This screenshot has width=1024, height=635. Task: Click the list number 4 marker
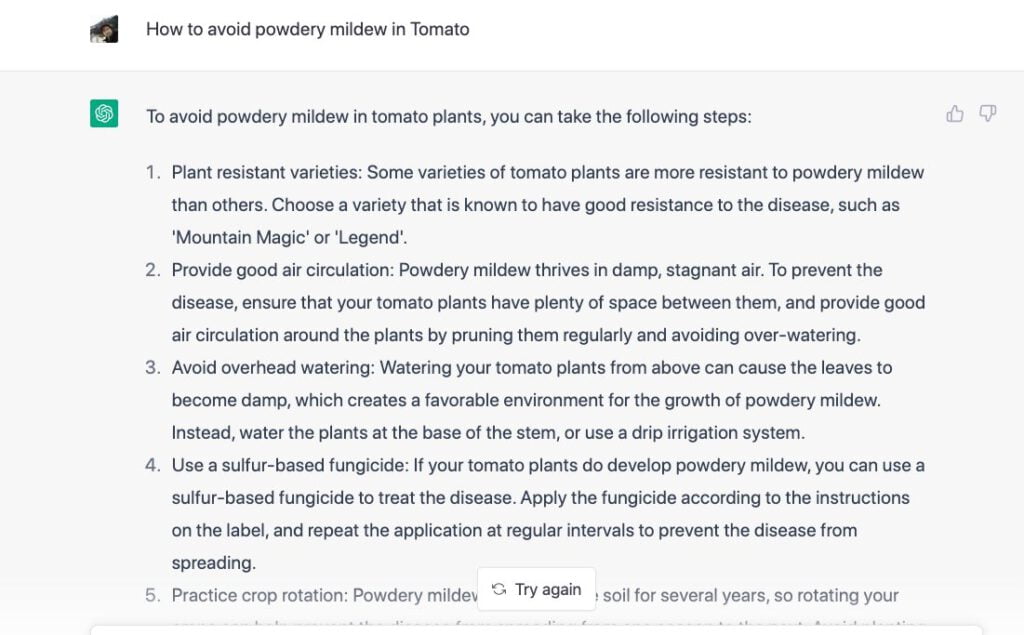152,465
